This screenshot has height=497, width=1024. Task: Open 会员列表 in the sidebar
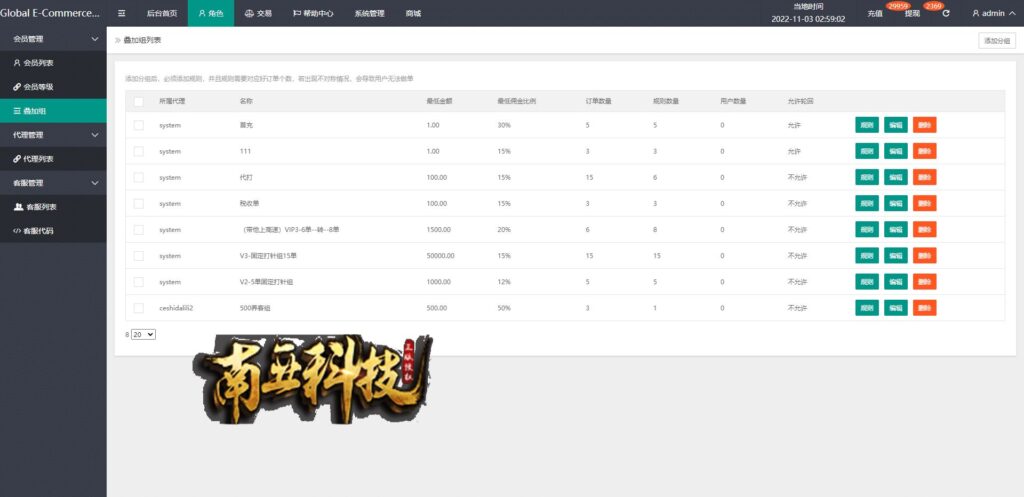[x=53, y=63]
